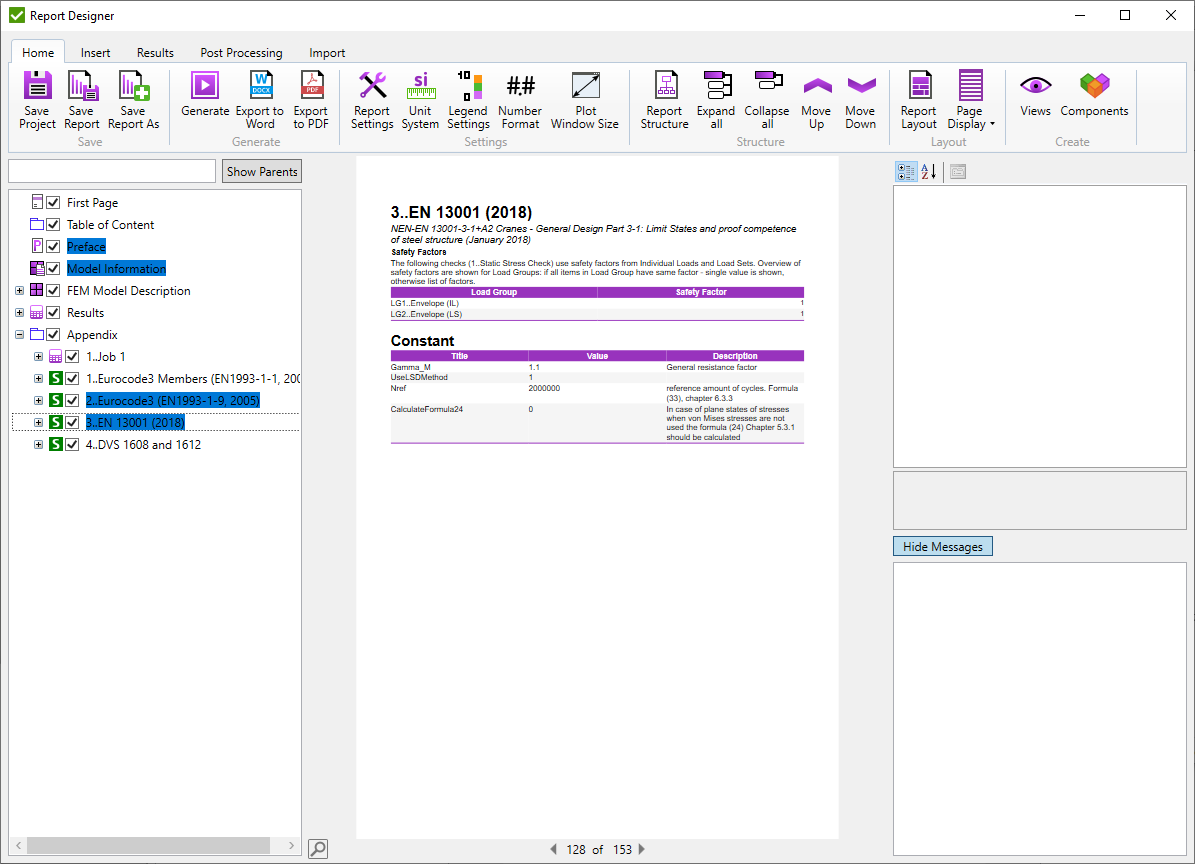
Task: Sort the property grid alphabetically
Action: 928,171
